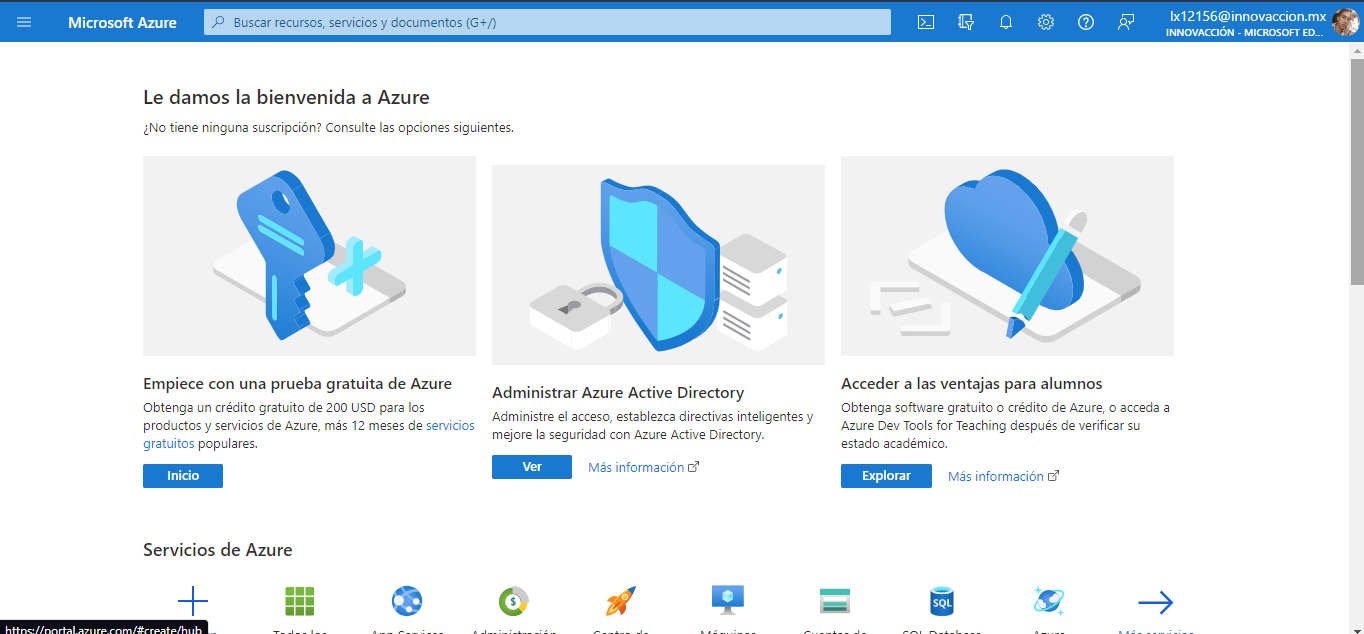Open the Directories + subscriptions filter

coord(966,21)
